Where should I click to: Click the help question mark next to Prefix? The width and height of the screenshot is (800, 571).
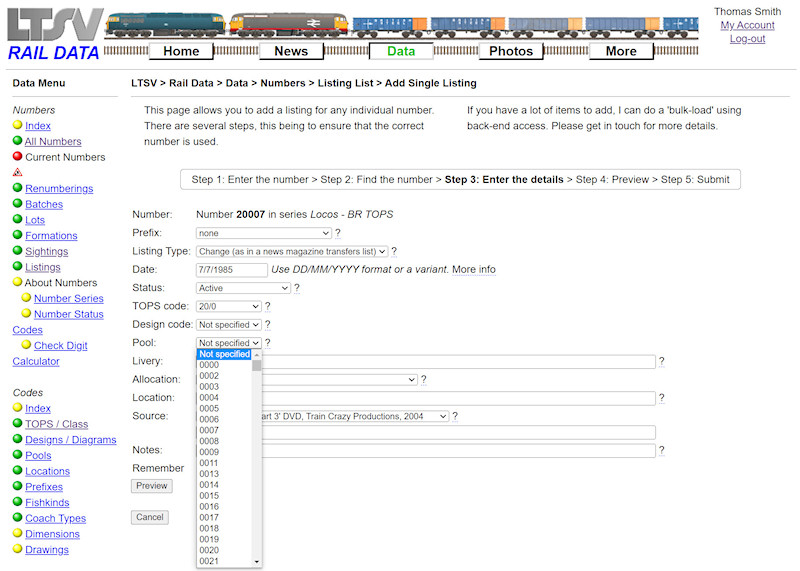[338, 233]
